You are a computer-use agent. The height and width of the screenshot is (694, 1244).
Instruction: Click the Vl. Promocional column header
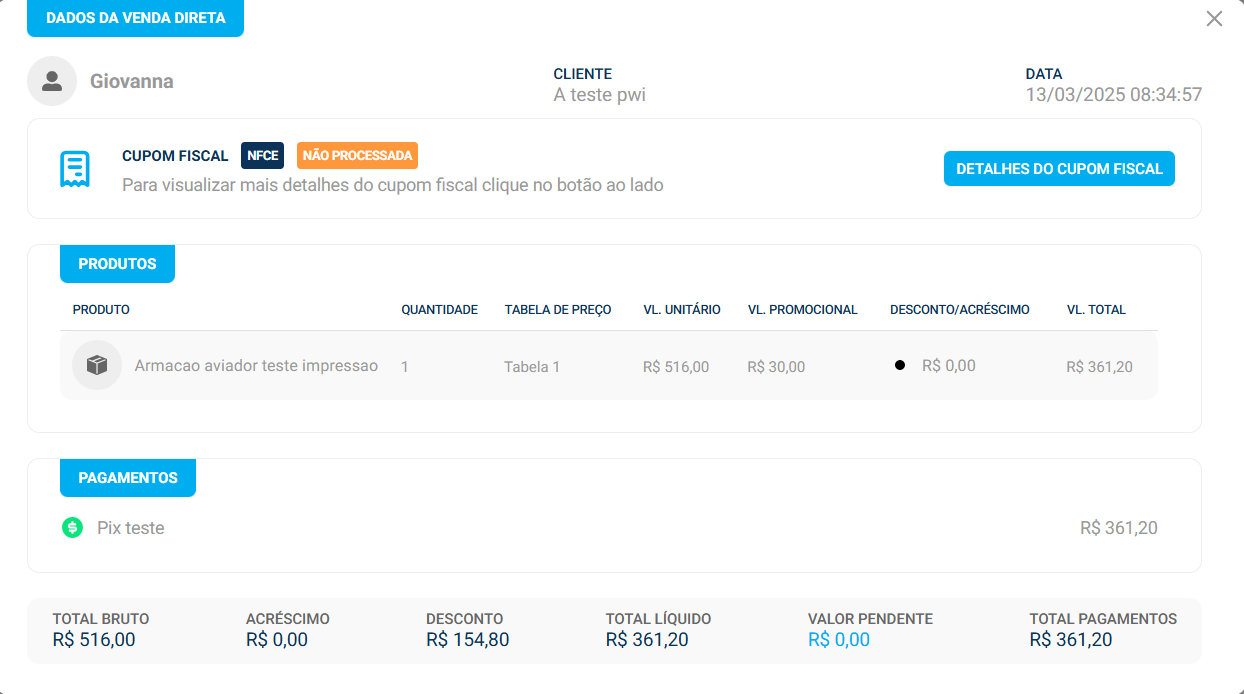pos(802,310)
